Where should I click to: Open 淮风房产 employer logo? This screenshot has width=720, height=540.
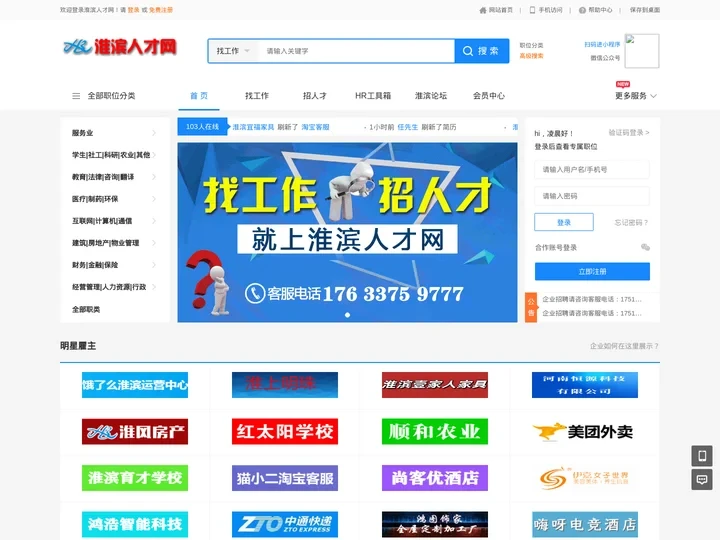tap(135, 432)
